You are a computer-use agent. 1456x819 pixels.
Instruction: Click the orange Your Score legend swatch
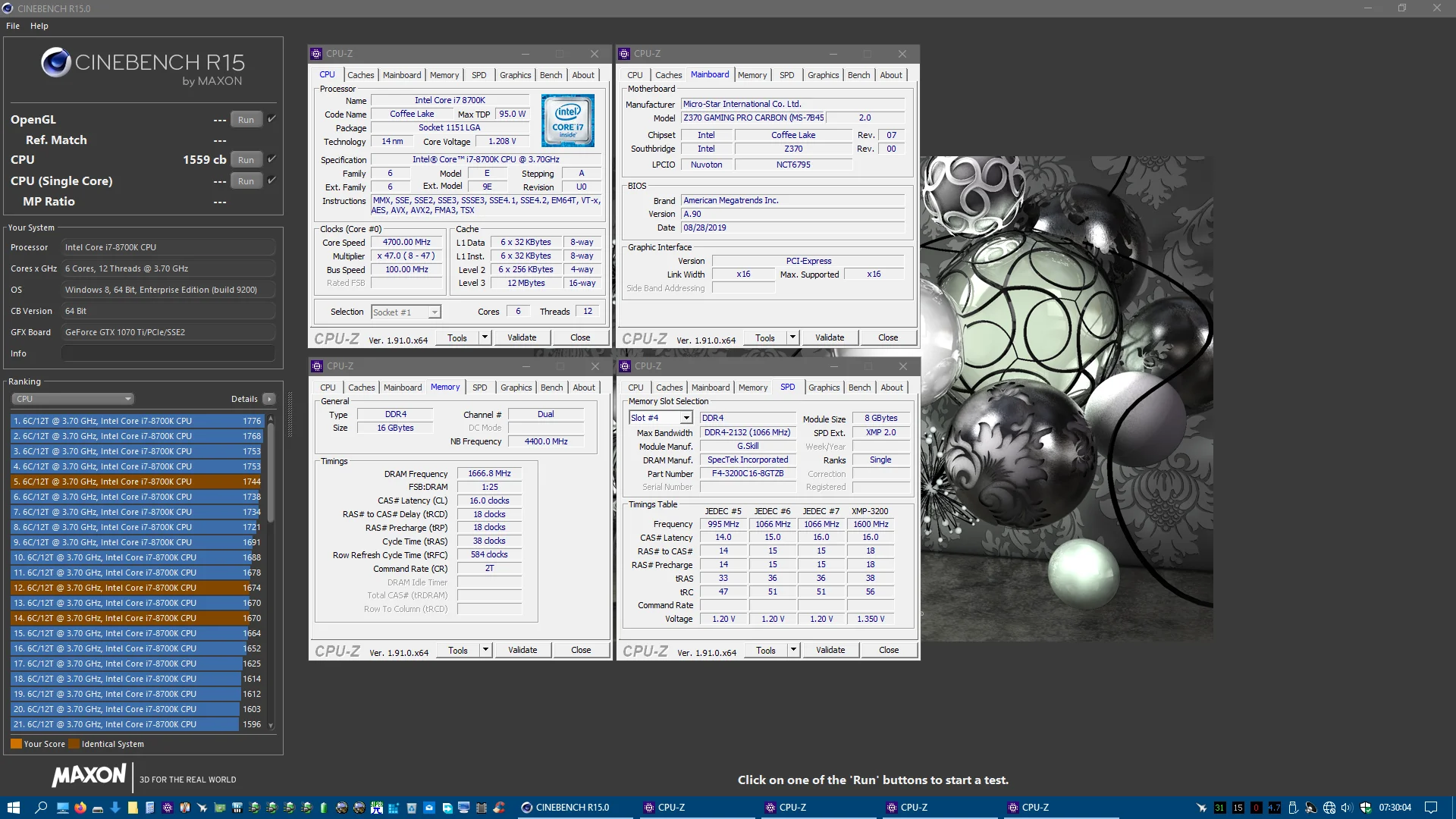click(x=16, y=744)
